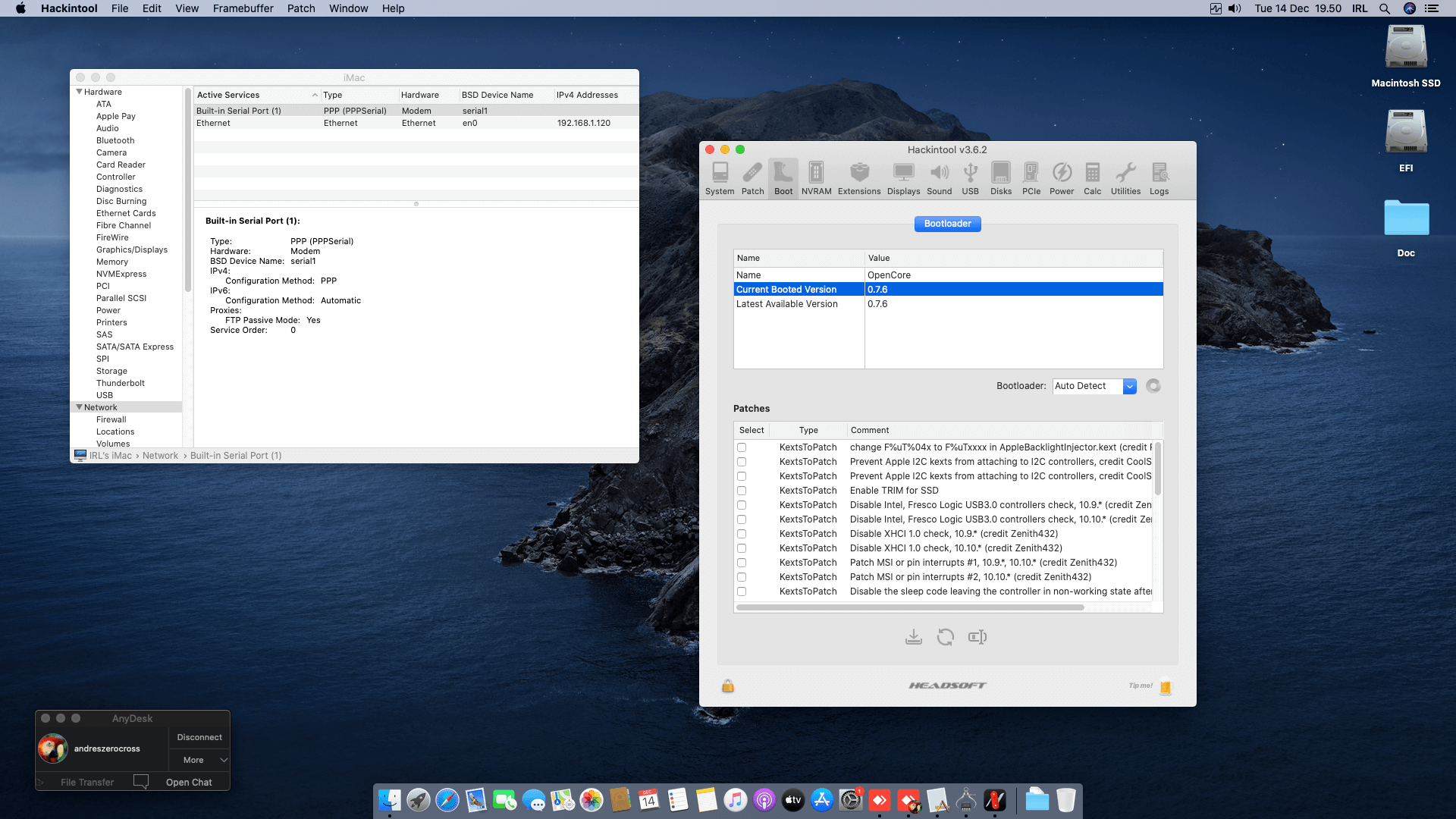This screenshot has width=1456, height=819.
Task: Switch to the PCIe section
Action: [x=1031, y=178]
